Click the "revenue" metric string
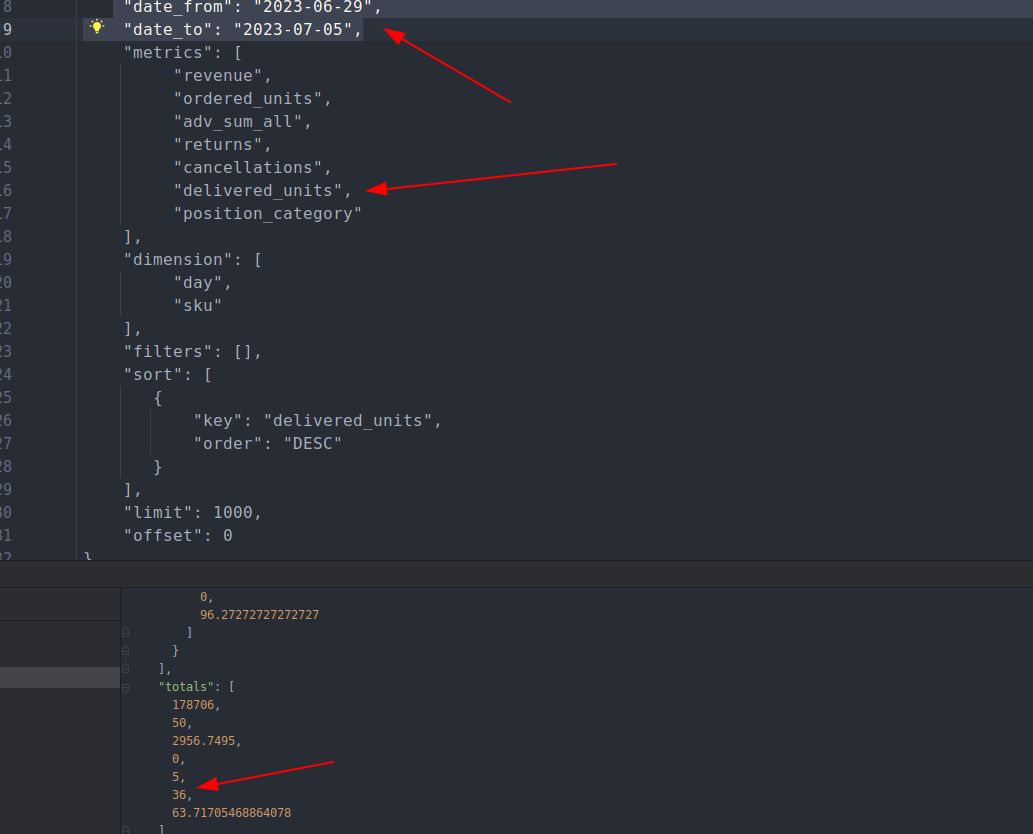This screenshot has width=1033, height=834. click(217, 76)
